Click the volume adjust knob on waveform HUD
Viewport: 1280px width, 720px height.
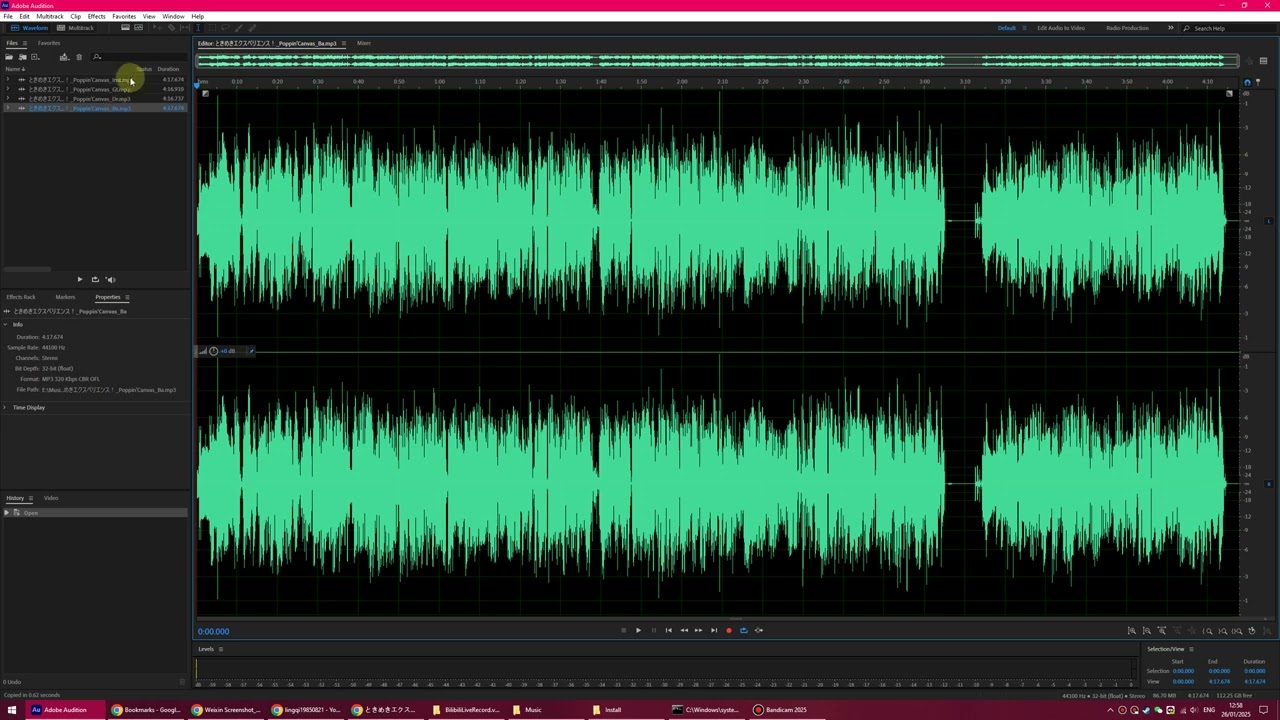point(213,351)
